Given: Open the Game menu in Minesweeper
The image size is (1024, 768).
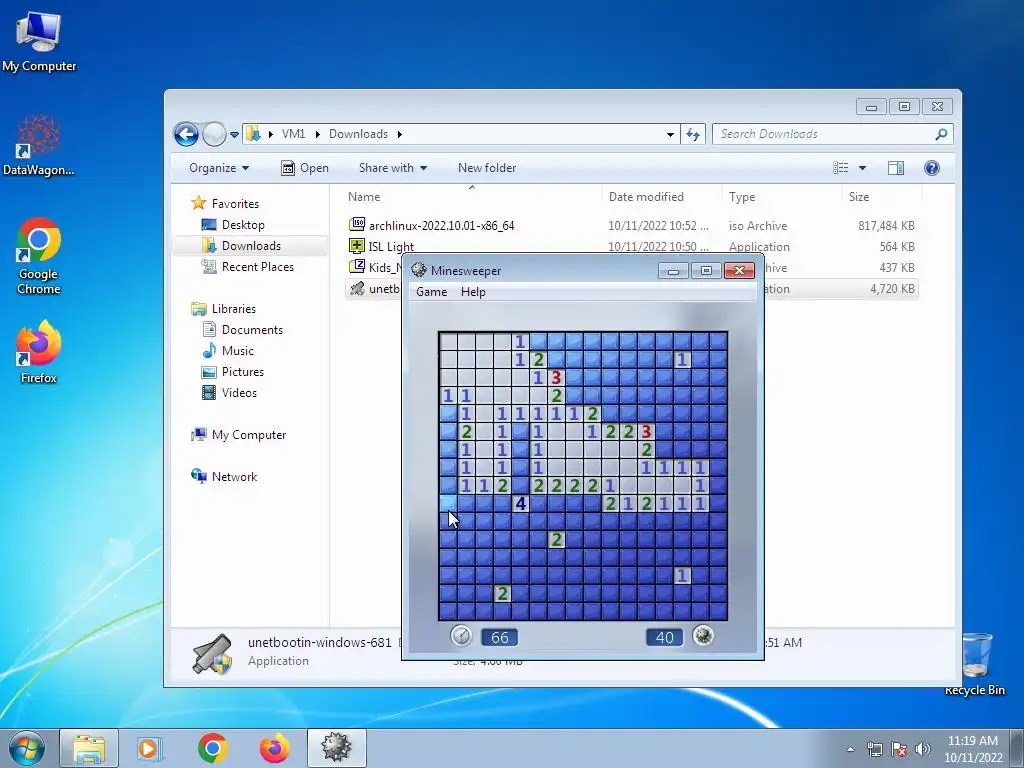Looking at the screenshot, I should (431, 292).
